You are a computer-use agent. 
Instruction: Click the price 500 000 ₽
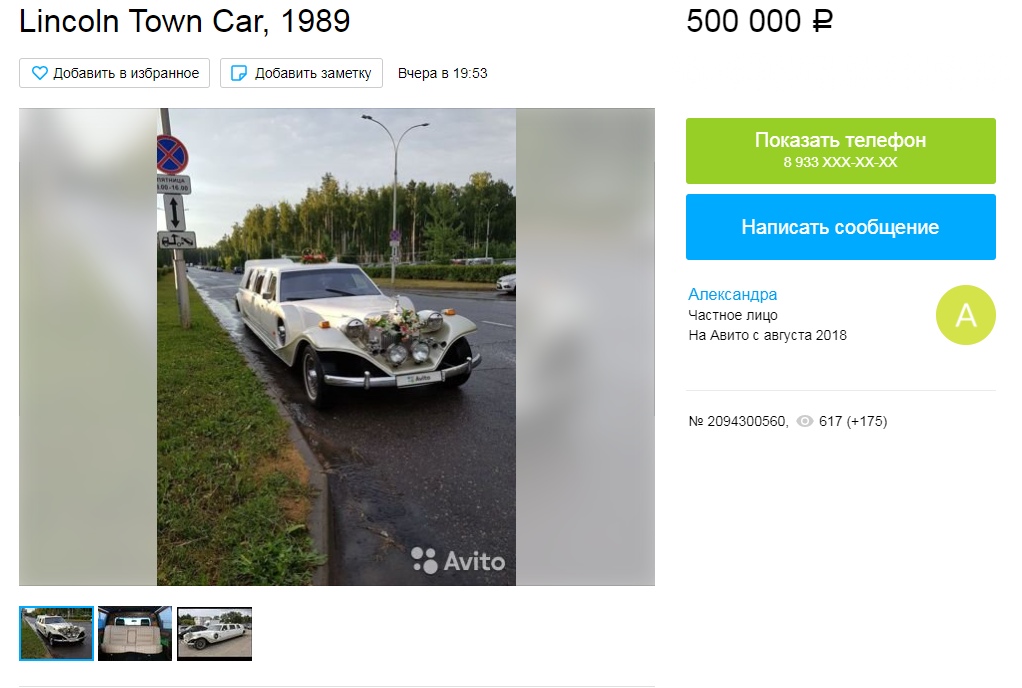(x=759, y=21)
